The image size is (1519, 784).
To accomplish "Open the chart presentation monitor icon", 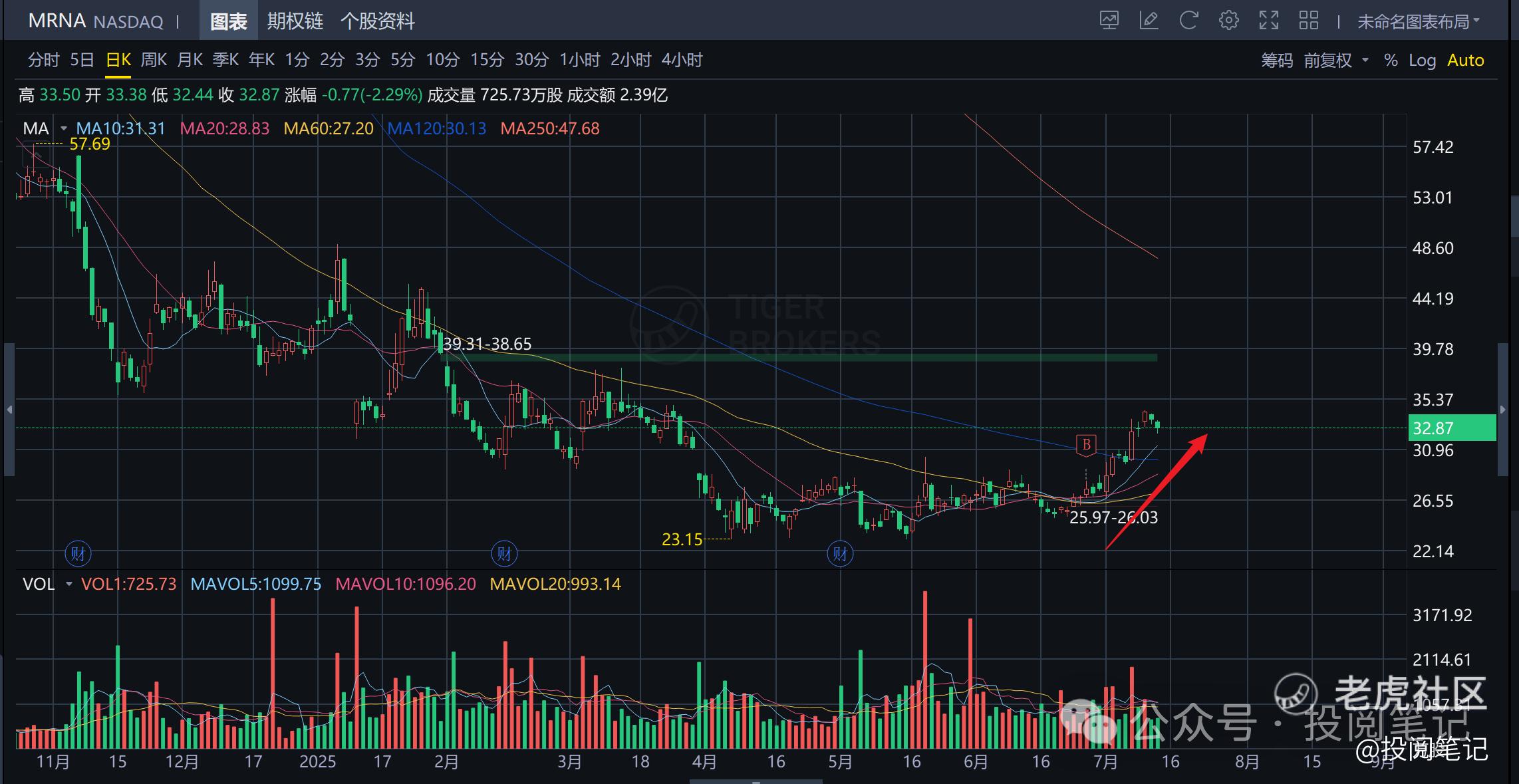I will (1109, 21).
